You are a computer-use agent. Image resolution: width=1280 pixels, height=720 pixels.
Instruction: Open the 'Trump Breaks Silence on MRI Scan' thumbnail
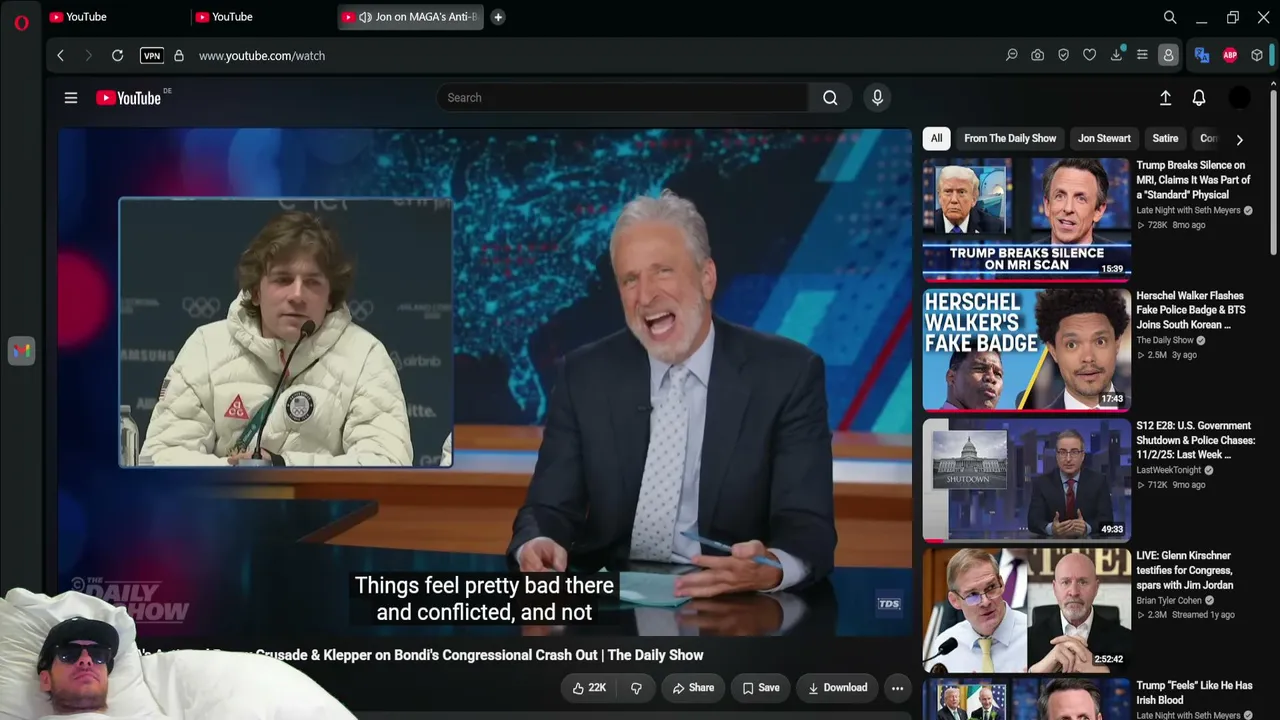coord(1026,218)
